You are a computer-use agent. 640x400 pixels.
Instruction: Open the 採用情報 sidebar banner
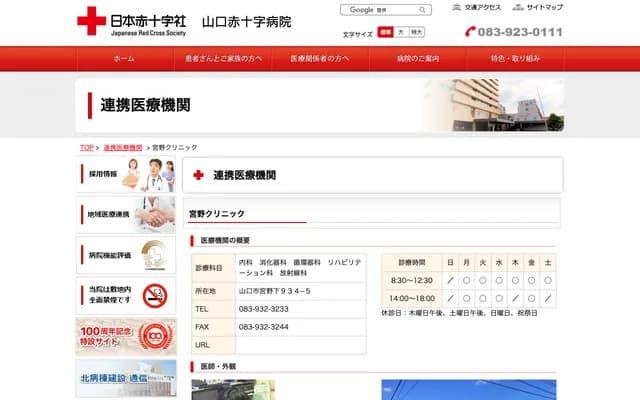pos(126,175)
